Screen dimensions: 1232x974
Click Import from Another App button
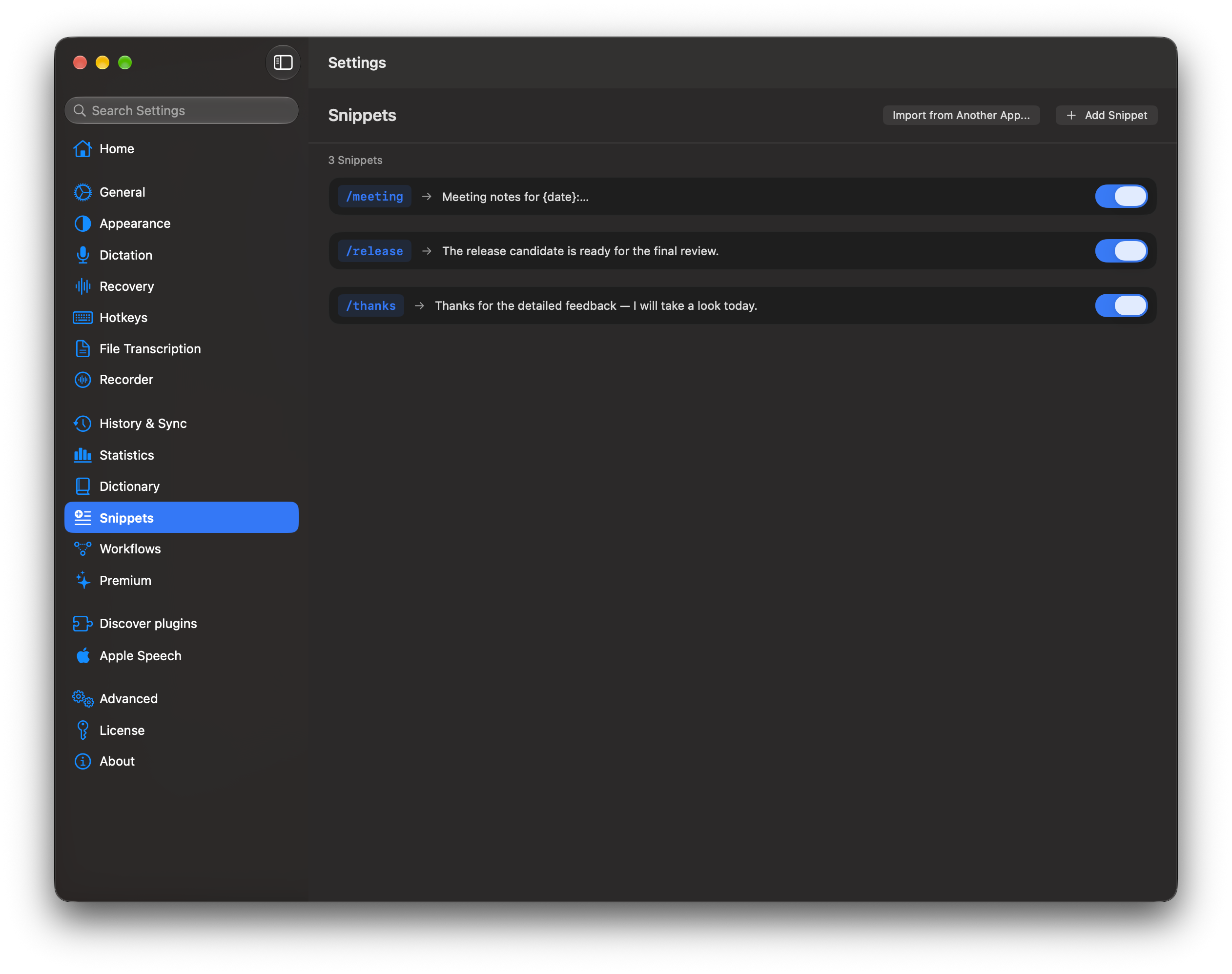(961, 115)
